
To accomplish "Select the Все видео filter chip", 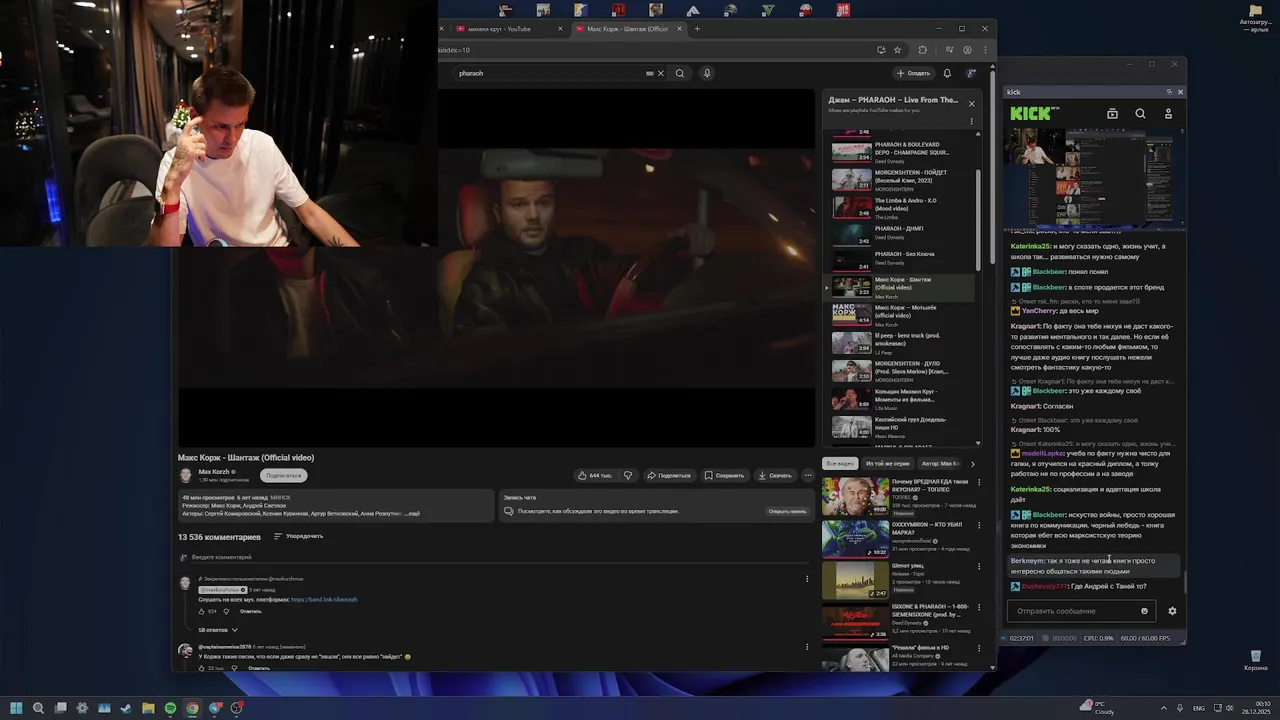I will tap(840, 463).
